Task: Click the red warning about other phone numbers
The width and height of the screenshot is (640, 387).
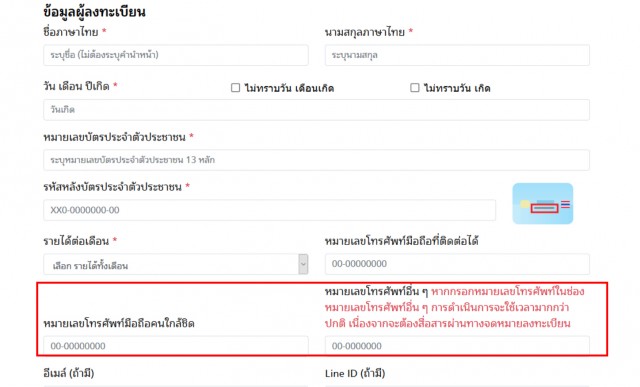Action: tap(455, 307)
